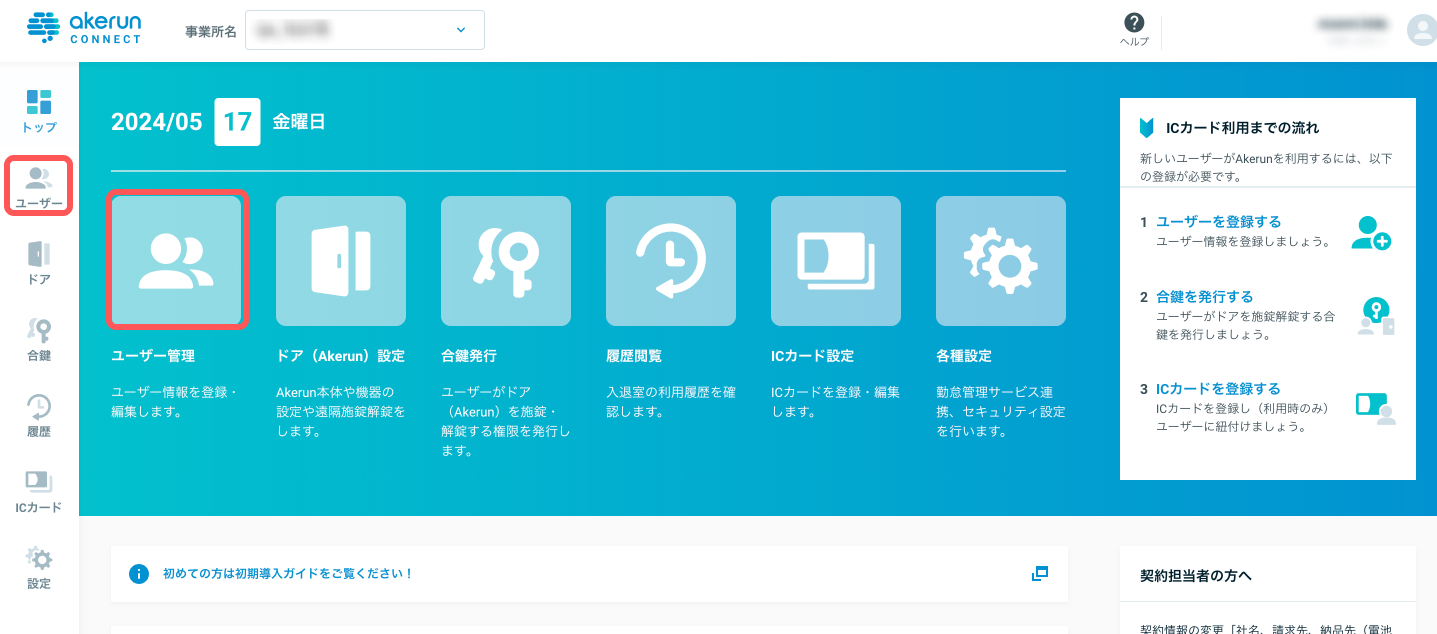Open ユーザーを登録する link

pos(1218,222)
